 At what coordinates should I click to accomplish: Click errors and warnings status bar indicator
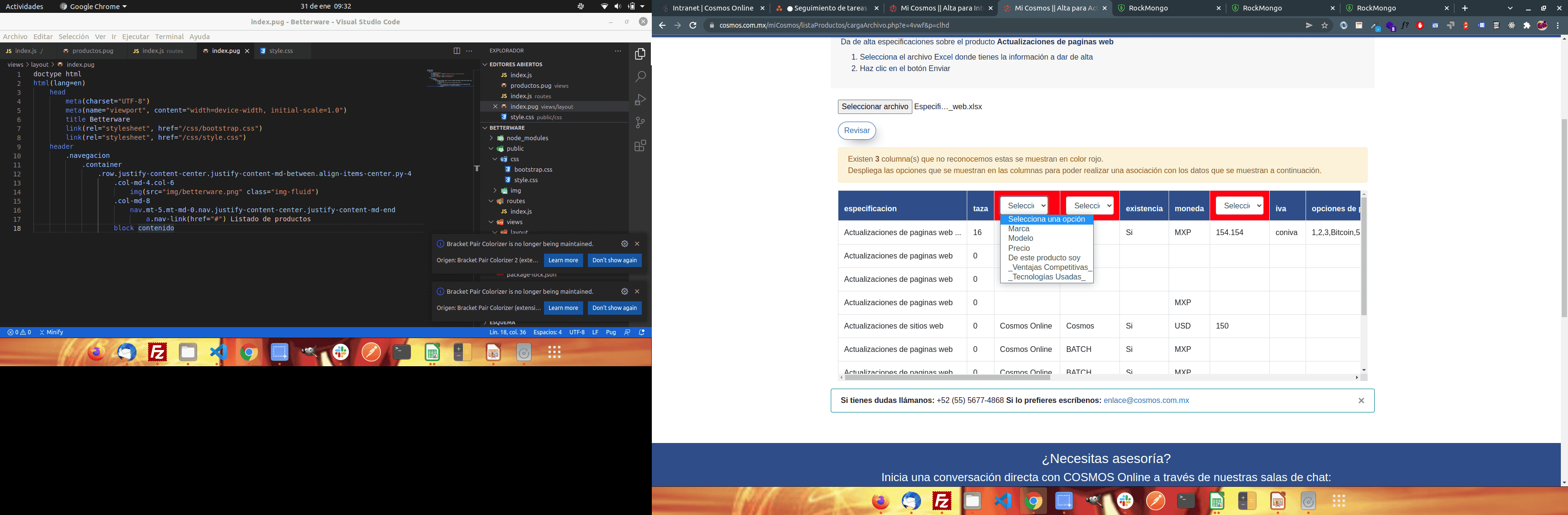tap(19, 332)
